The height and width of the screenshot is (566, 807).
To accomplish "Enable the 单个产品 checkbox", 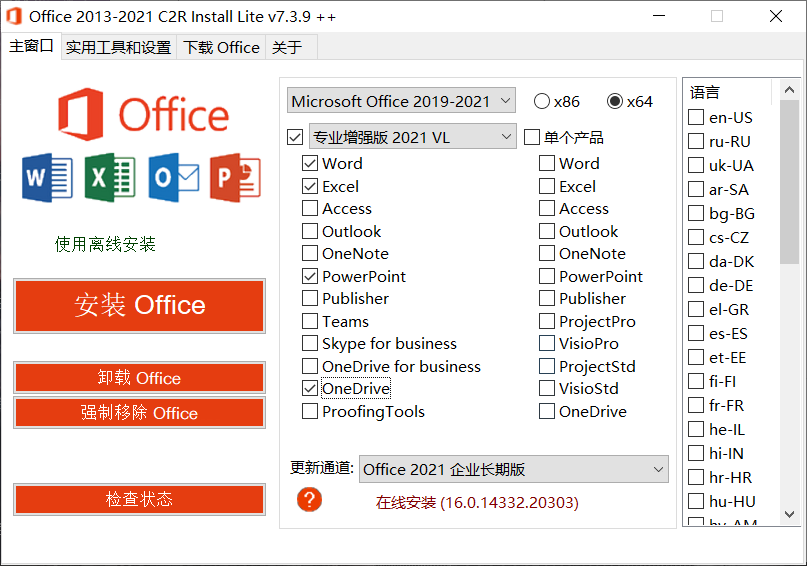I will (x=532, y=137).
